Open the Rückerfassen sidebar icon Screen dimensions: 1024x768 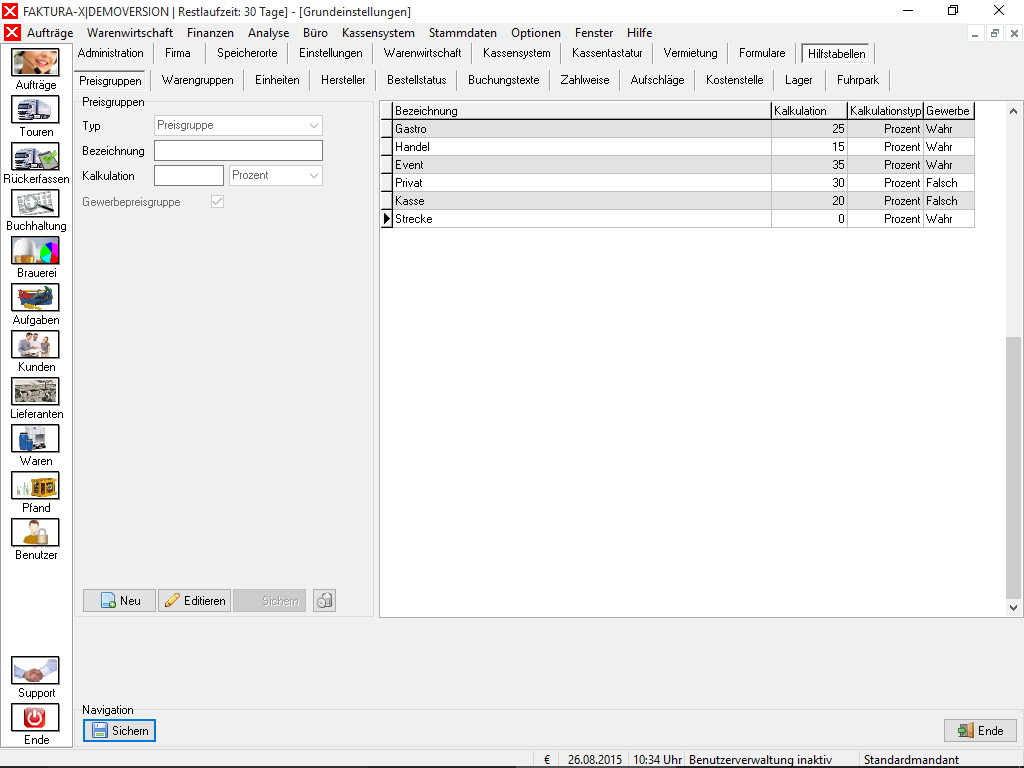click(x=35, y=156)
